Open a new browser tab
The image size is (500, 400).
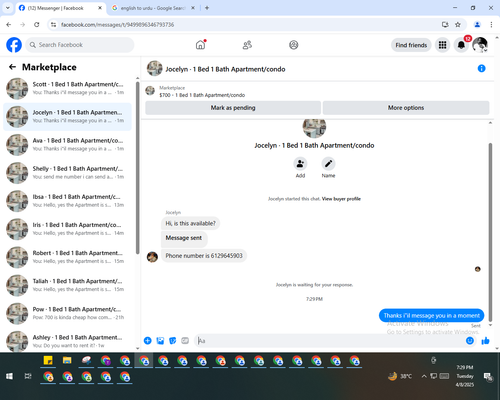[x=207, y=8]
